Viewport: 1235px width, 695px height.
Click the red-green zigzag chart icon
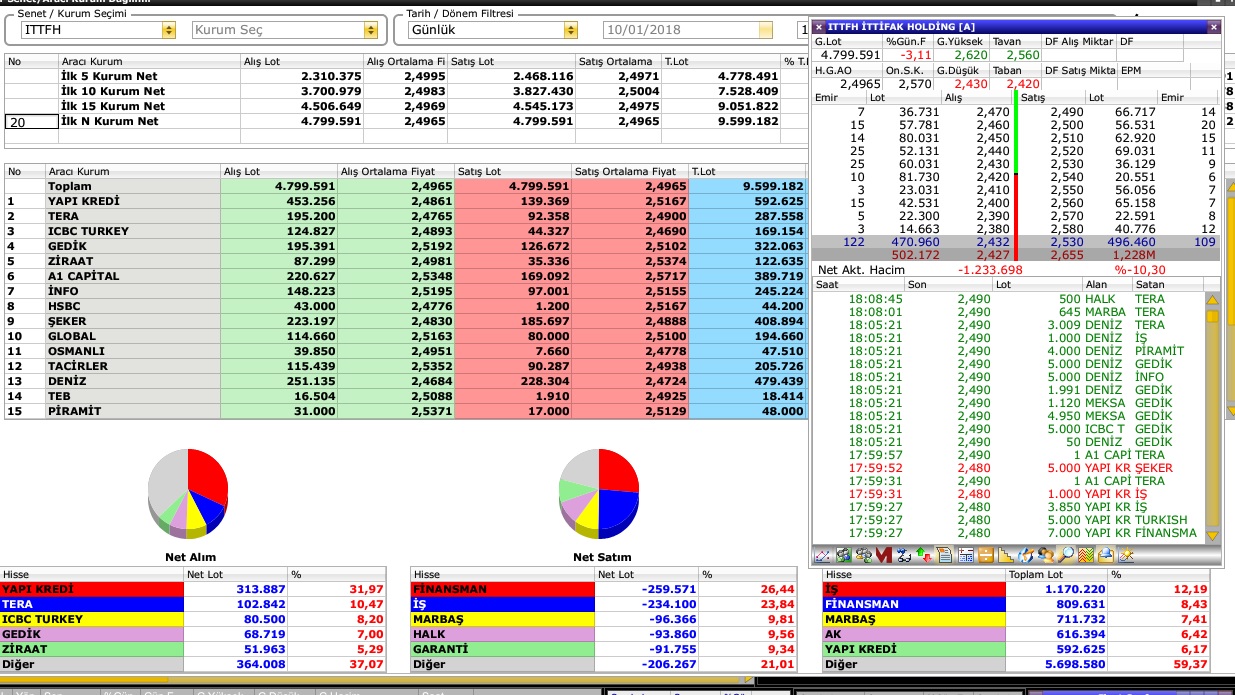point(1085,555)
